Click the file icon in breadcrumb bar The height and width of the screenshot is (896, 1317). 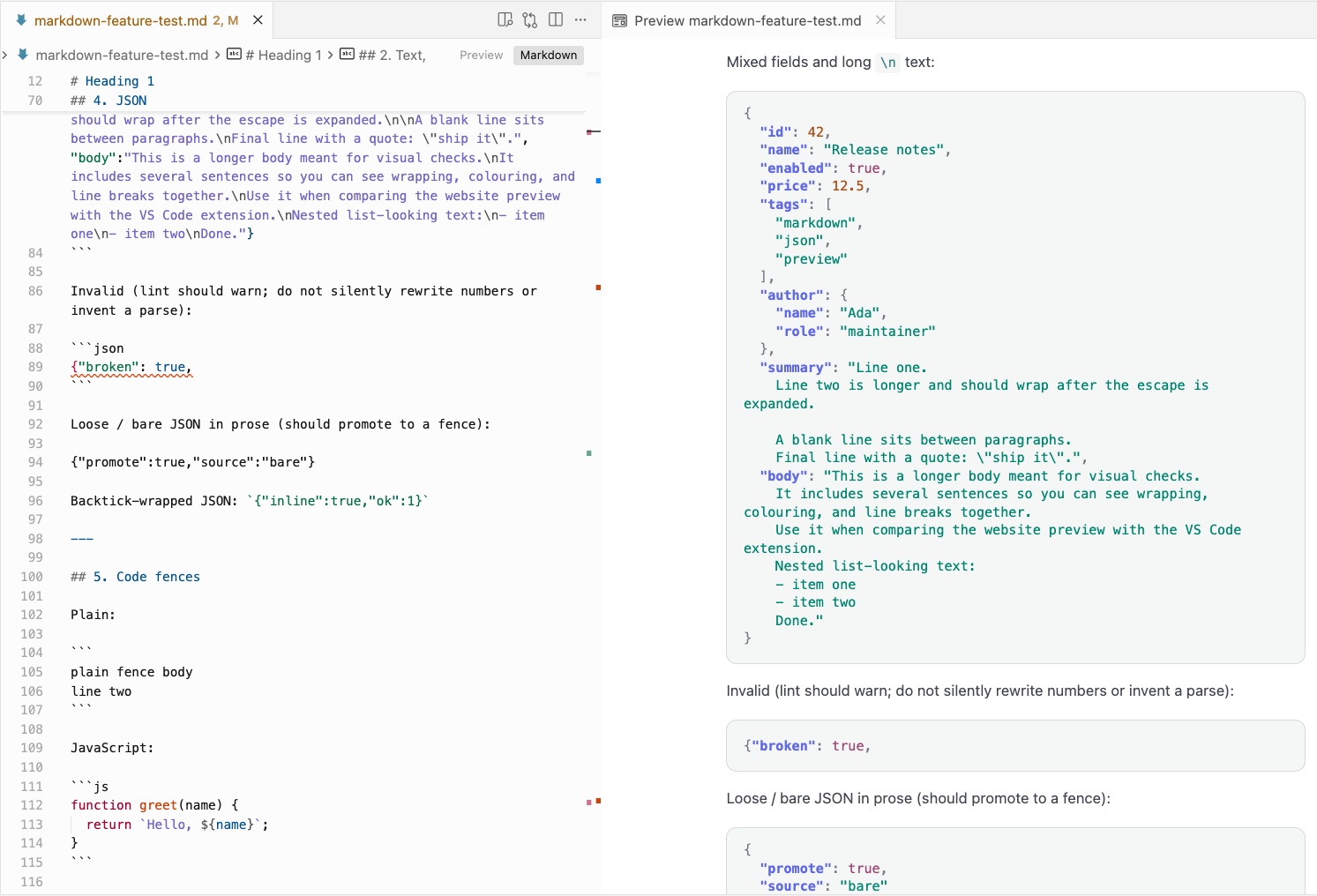(x=23, y=55)
